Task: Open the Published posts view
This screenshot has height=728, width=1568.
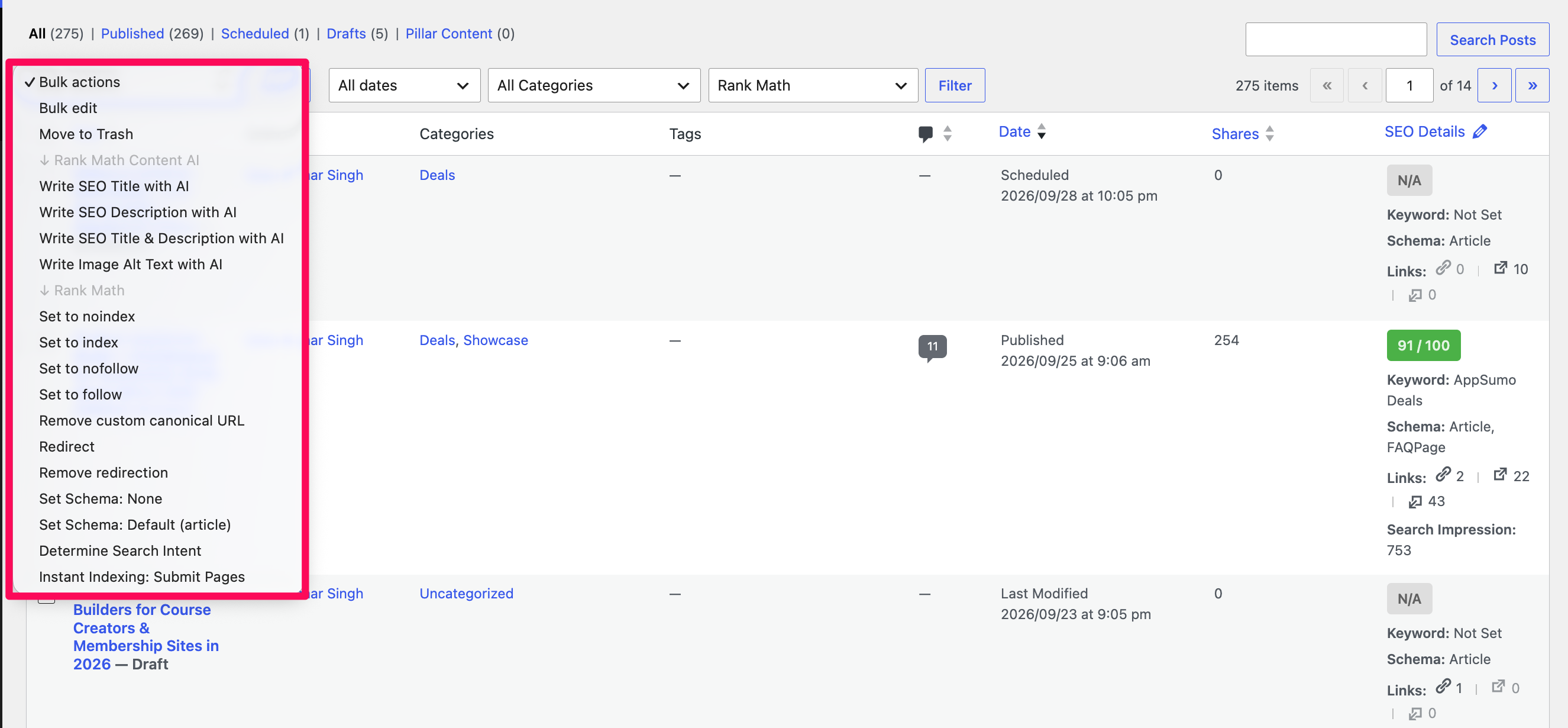Action: [132, 34]
